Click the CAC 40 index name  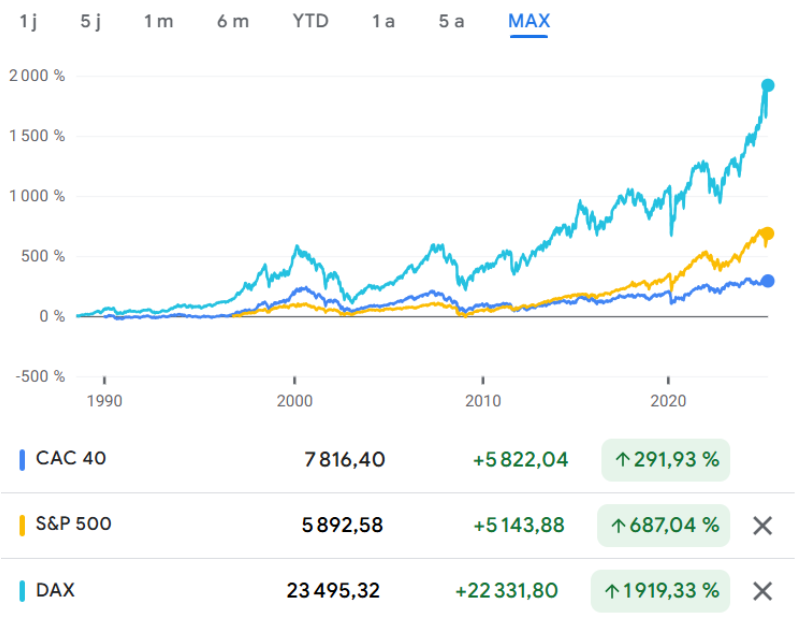[71, 458]
